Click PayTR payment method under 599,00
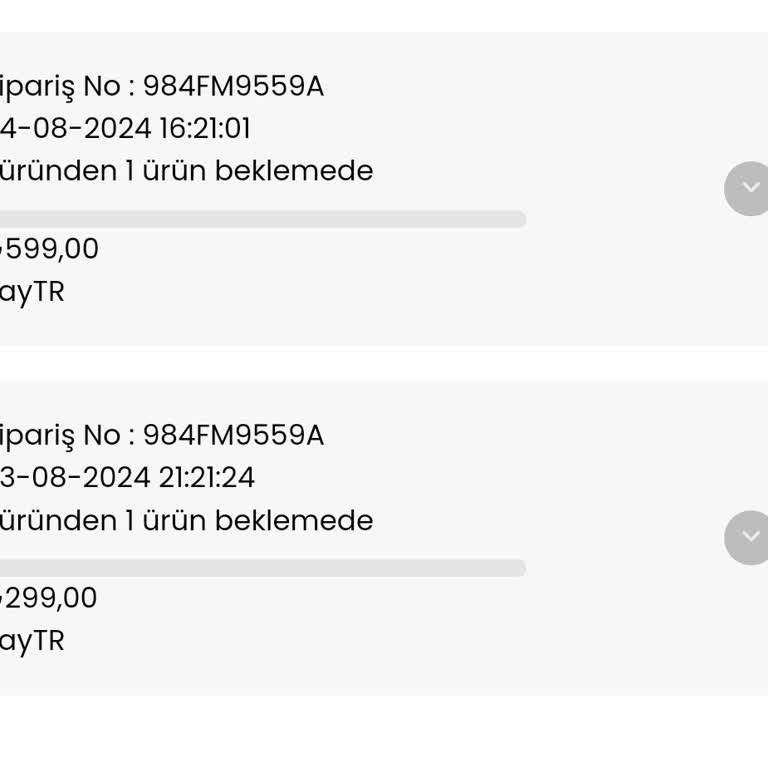 pyautogui.click(x=32, y=292)
